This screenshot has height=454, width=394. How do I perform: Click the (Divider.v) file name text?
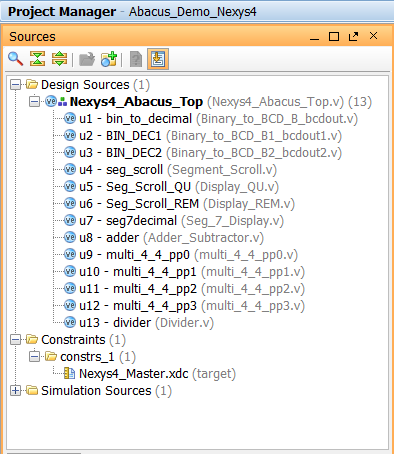(x=185, y=323)
